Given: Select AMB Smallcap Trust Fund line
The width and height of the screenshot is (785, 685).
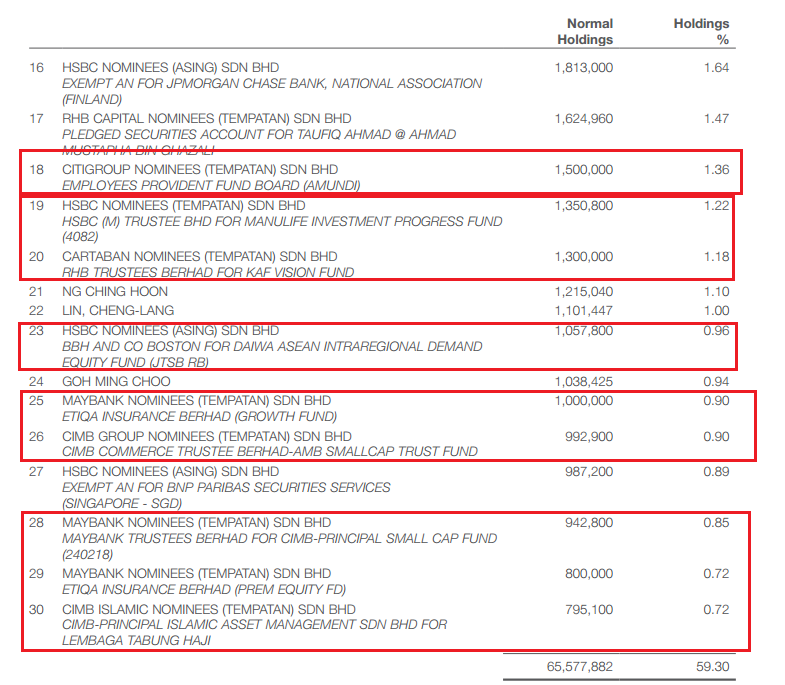Looking at the screenshot, I should (270, 452).
